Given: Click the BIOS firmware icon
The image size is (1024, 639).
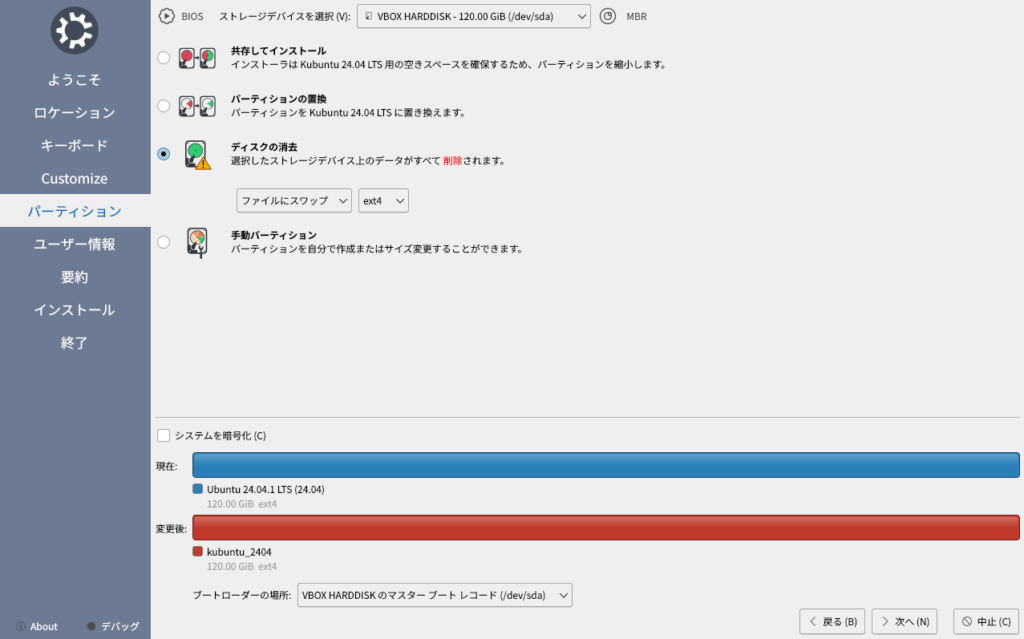Looking at the screenshot, I should click(x=166, y=17).
